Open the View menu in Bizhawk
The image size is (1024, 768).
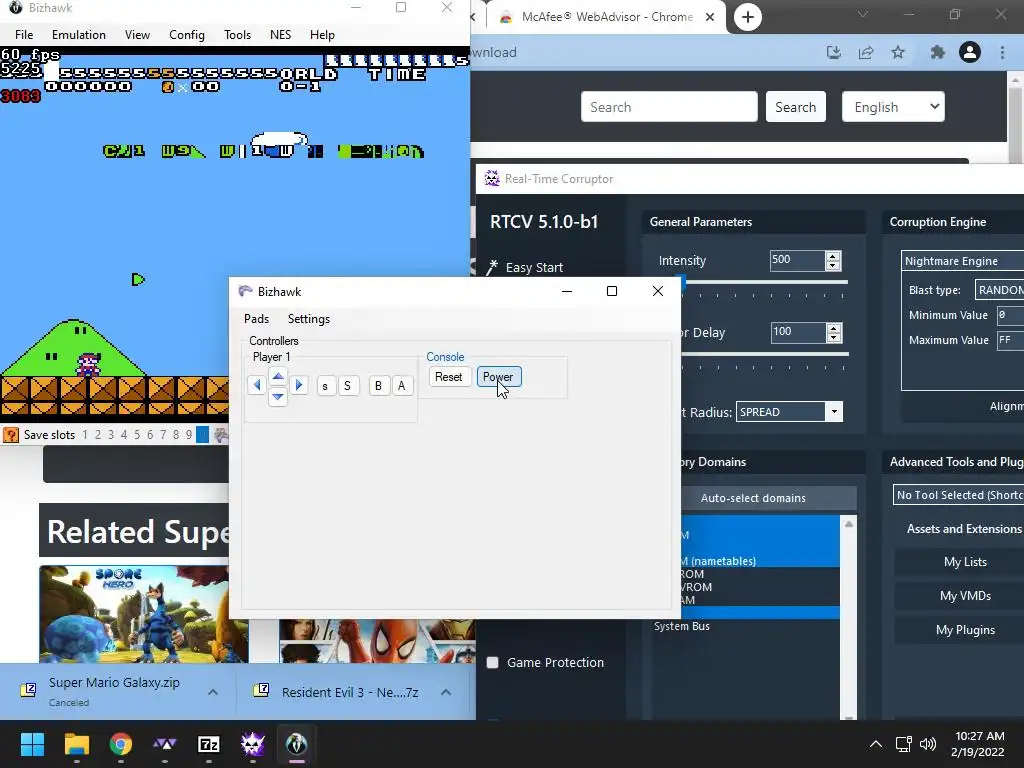[137, 35]
